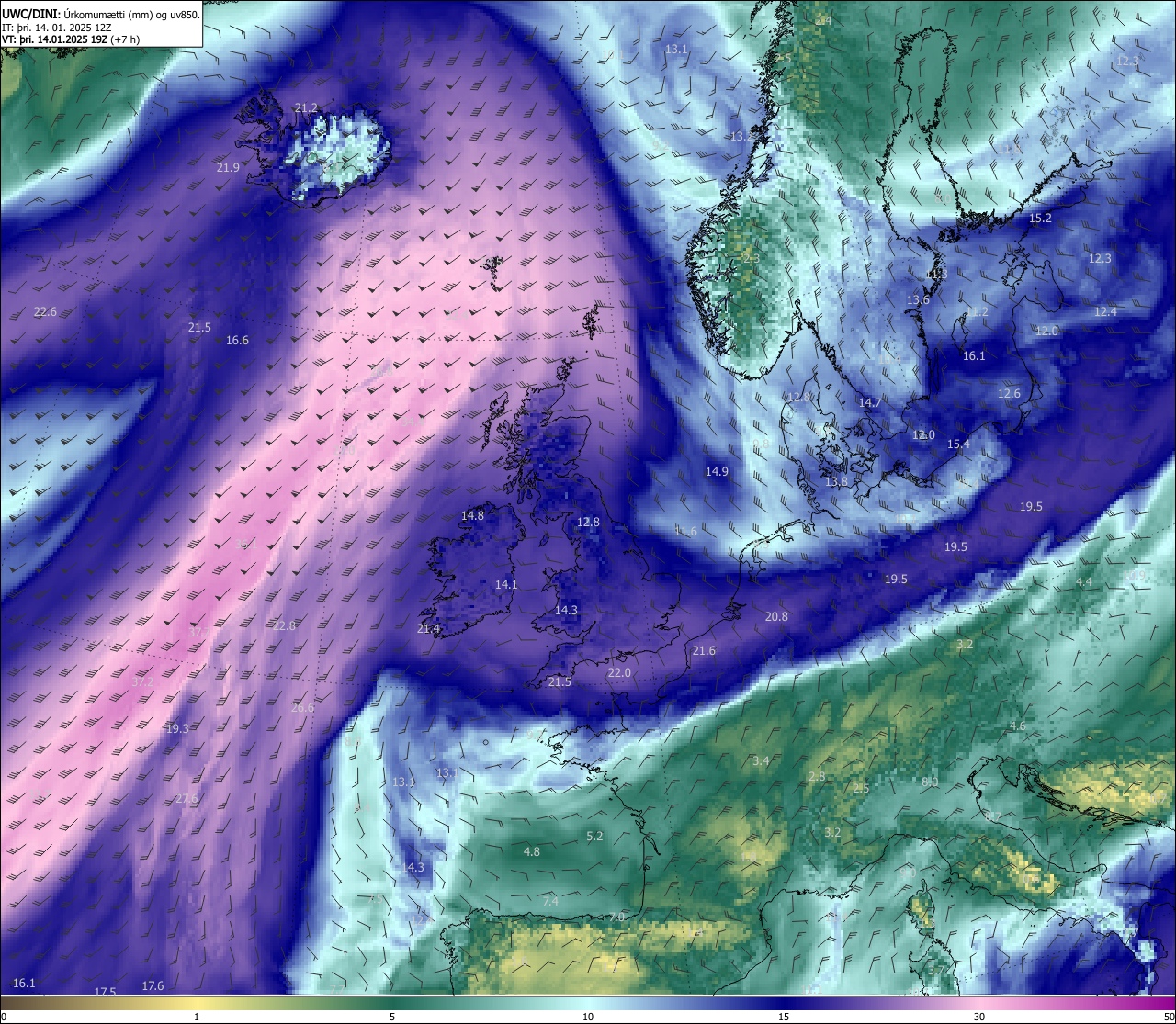1176x1024 pixels.
Task: Click the 17.5 value at bottom left
Action: 106,992
